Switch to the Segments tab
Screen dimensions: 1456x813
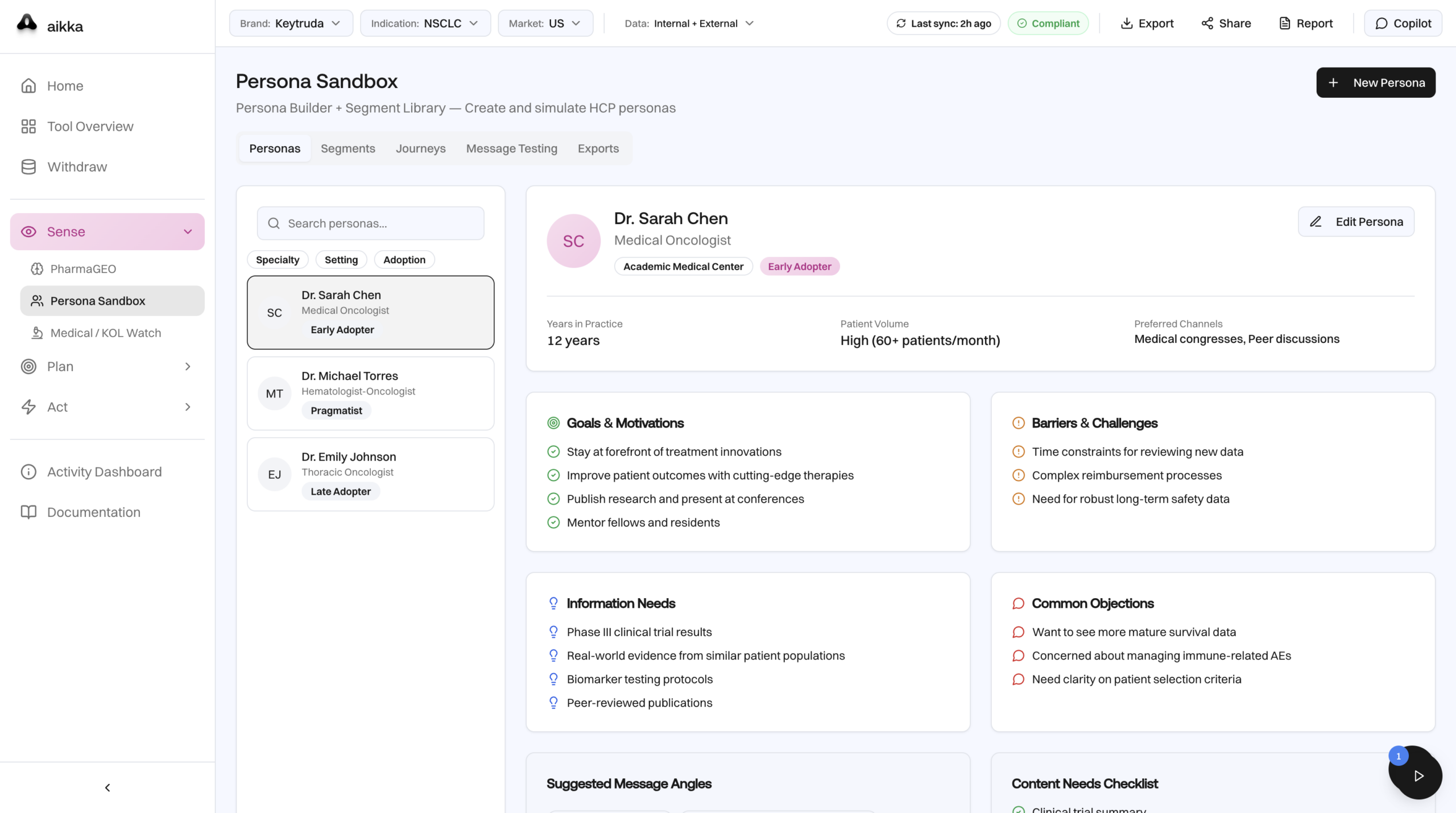coord(348,148)
